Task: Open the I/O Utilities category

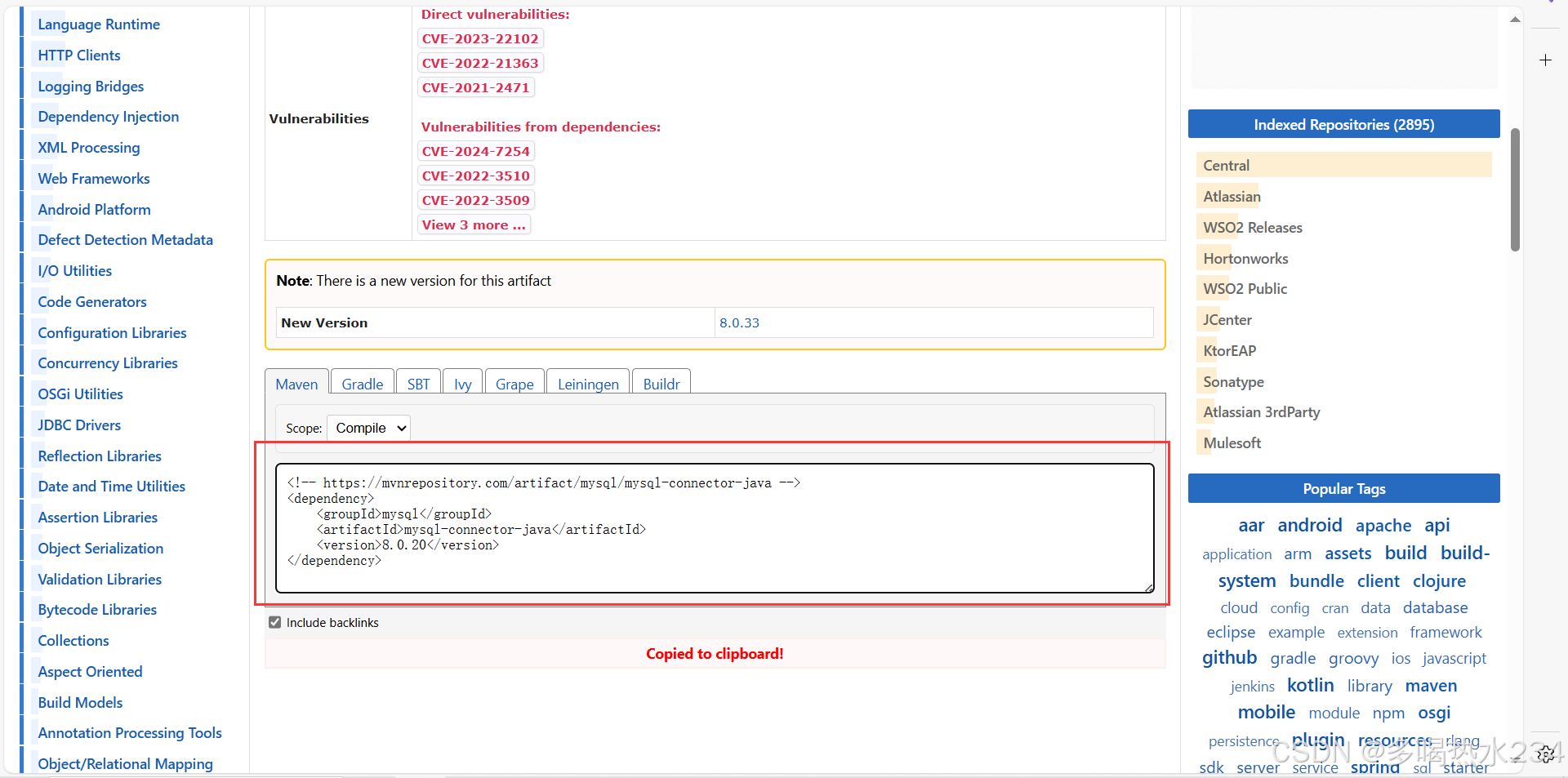Action: click(75, 271)
